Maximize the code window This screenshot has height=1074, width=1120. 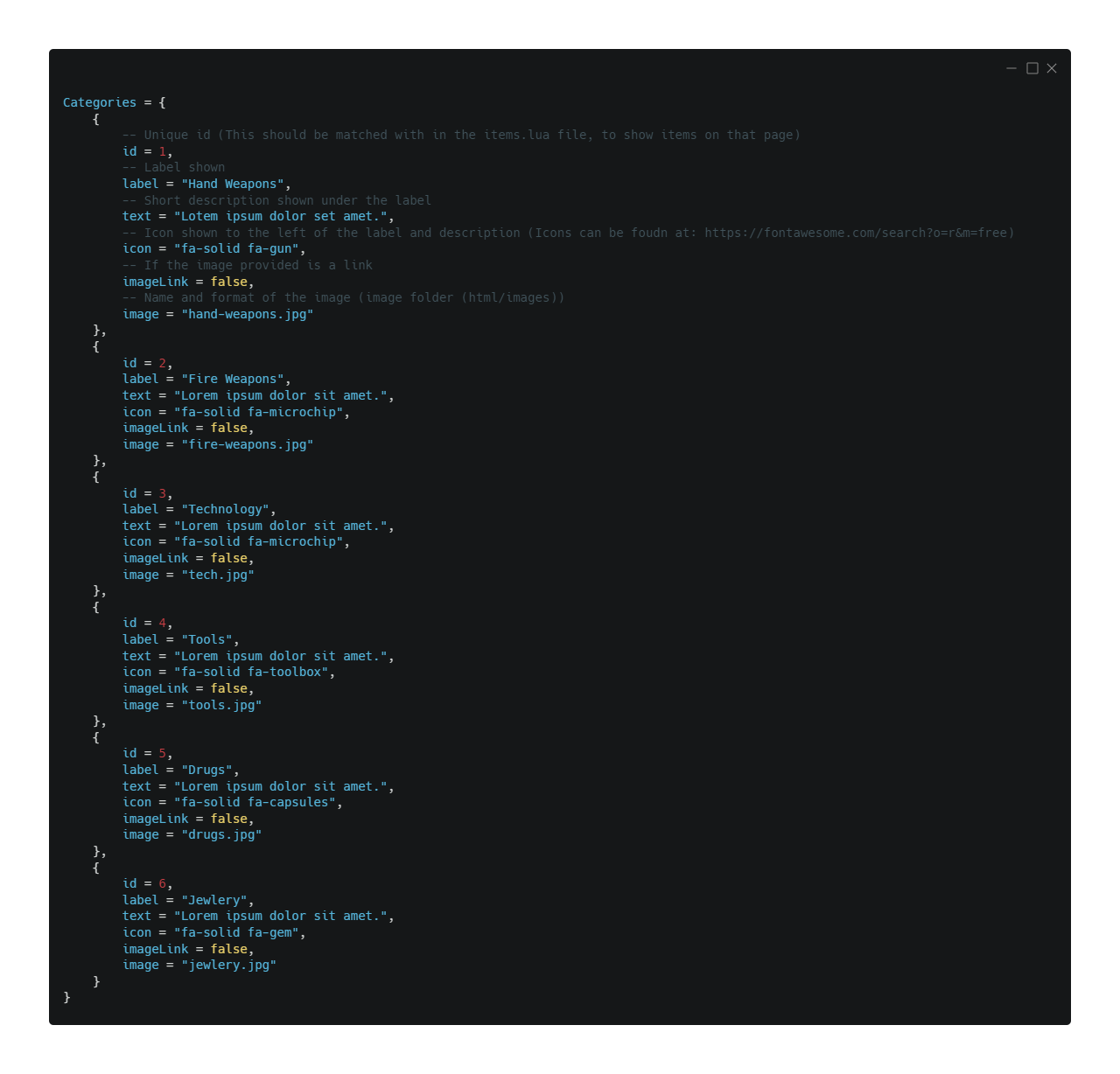tap(1032, 68)
